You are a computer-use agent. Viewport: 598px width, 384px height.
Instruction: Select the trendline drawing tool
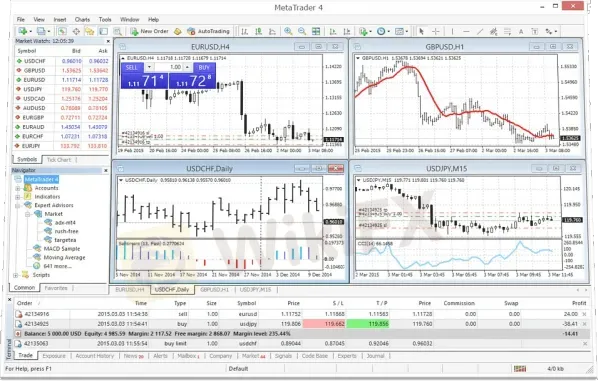tap(480, 32)
